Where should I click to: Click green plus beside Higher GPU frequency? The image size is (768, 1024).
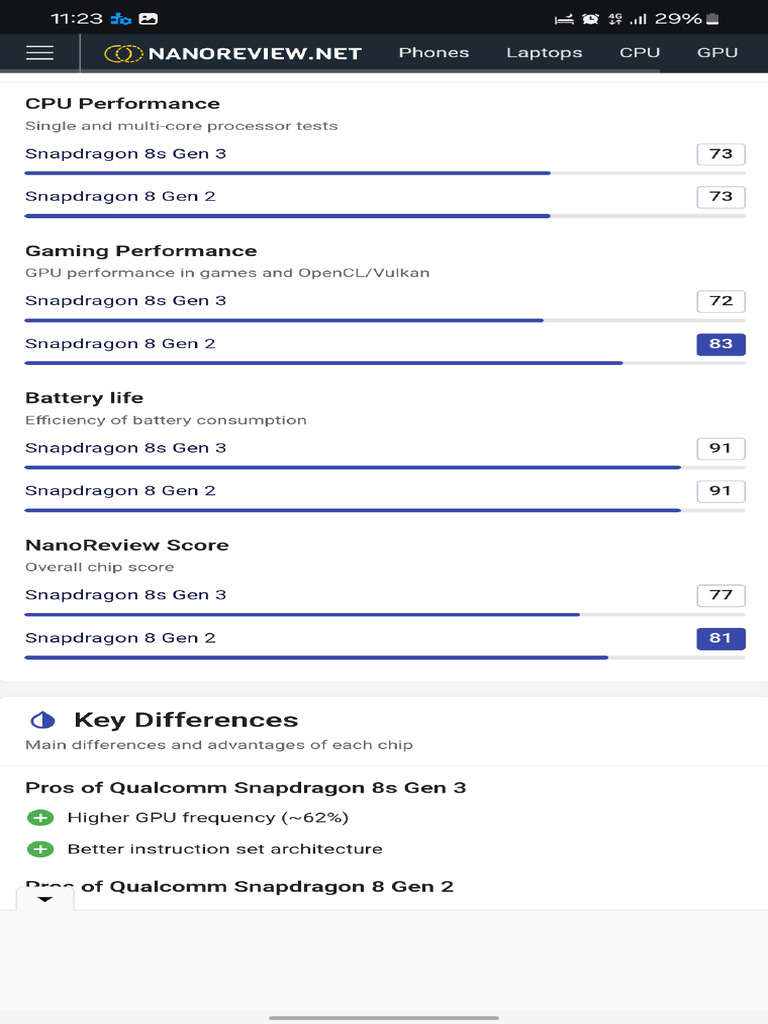(x=40, y=818)
